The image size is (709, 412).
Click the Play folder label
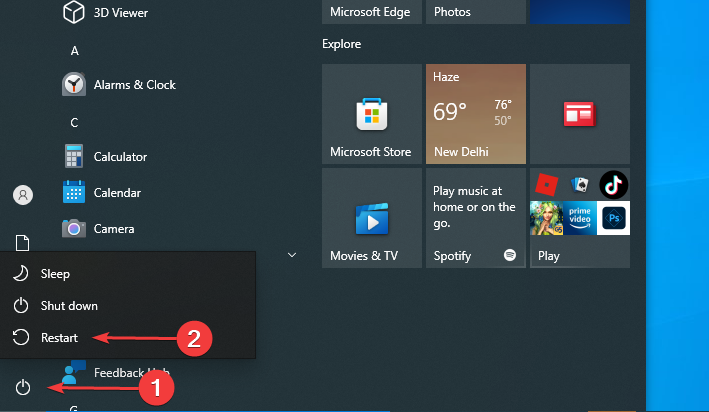548,256
